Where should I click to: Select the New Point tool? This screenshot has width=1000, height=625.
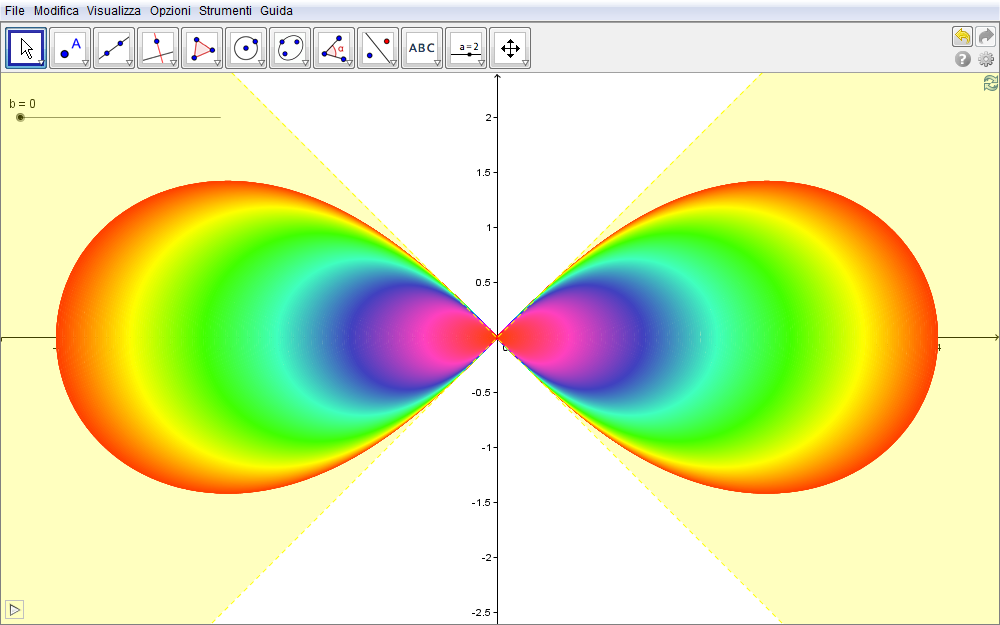pos(70,48)
